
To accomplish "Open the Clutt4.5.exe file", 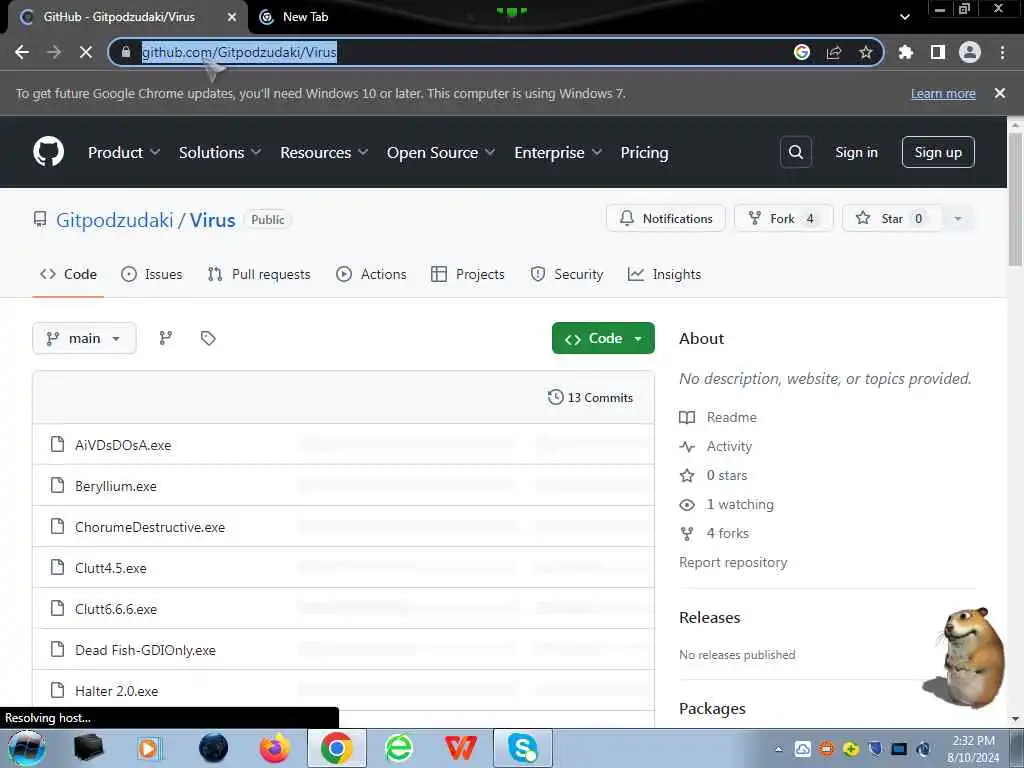I will (110, 568).
